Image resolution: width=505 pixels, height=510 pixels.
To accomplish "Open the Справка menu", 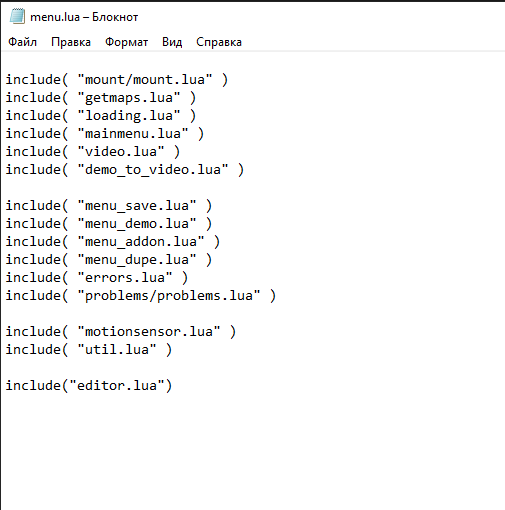I will [x=219, y=42].
